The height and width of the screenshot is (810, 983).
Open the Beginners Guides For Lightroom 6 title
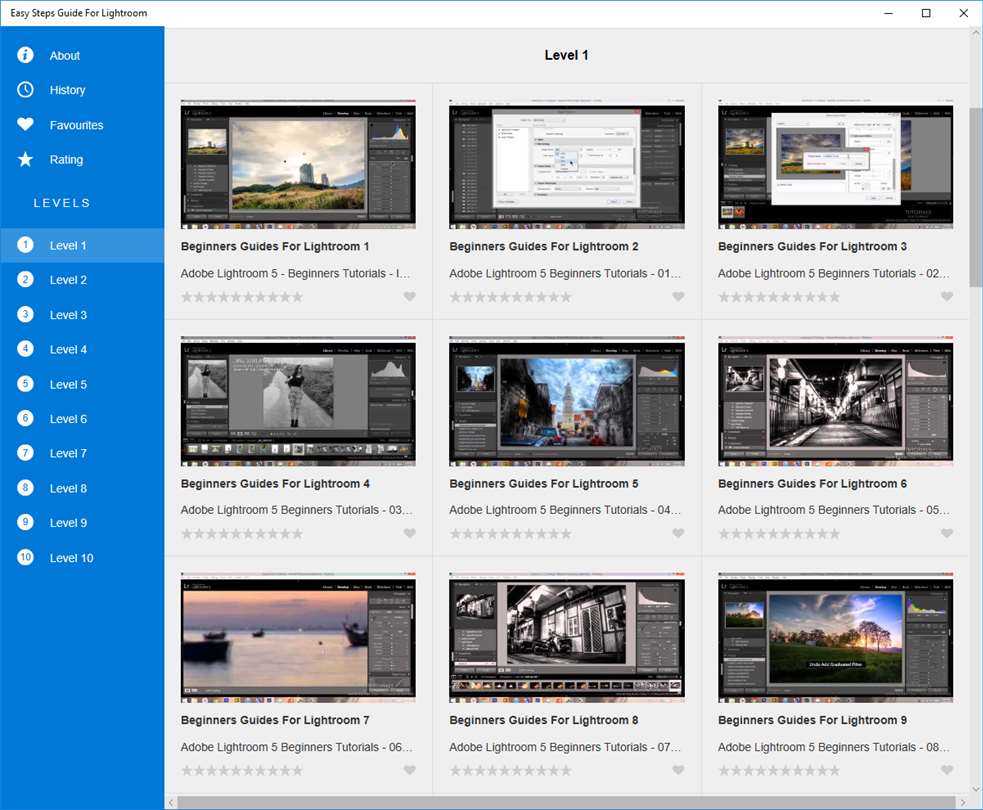[x=812, y=484]
